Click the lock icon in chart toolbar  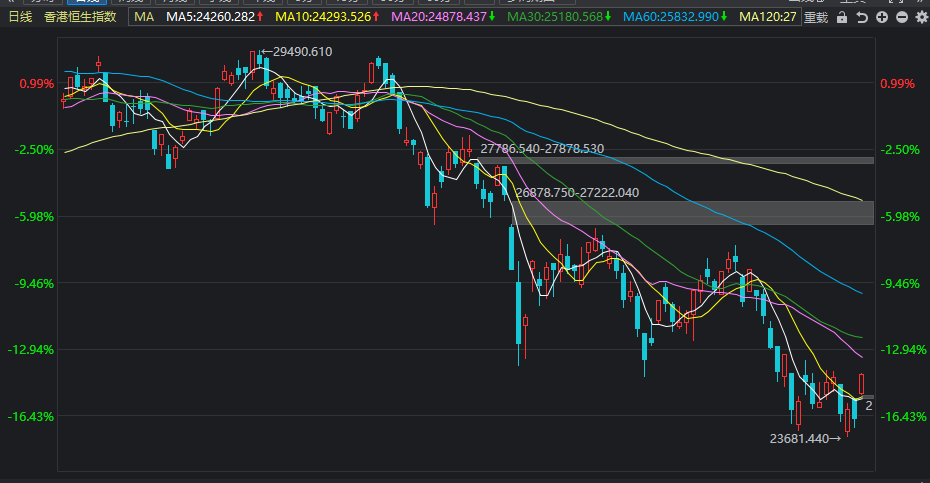click(x=842, y=17)
